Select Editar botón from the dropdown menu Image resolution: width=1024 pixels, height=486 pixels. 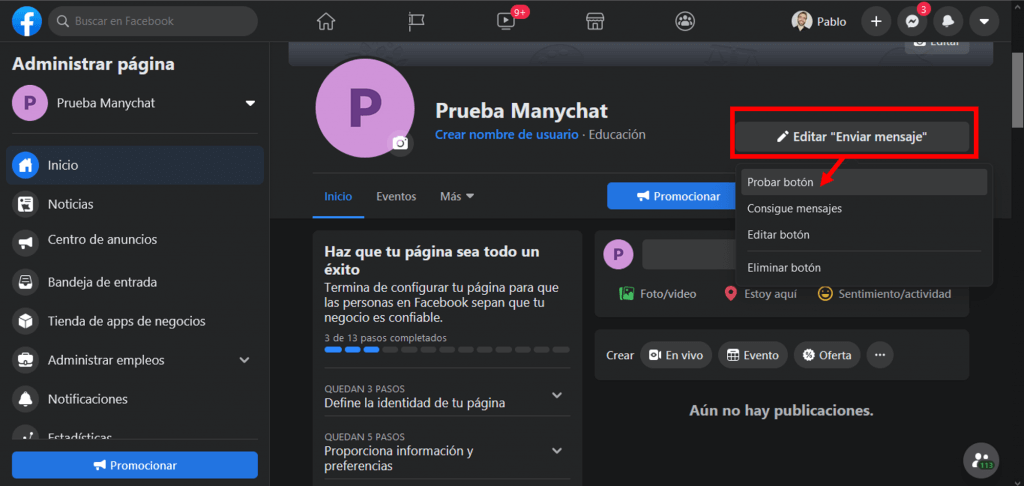pos(863,235)
